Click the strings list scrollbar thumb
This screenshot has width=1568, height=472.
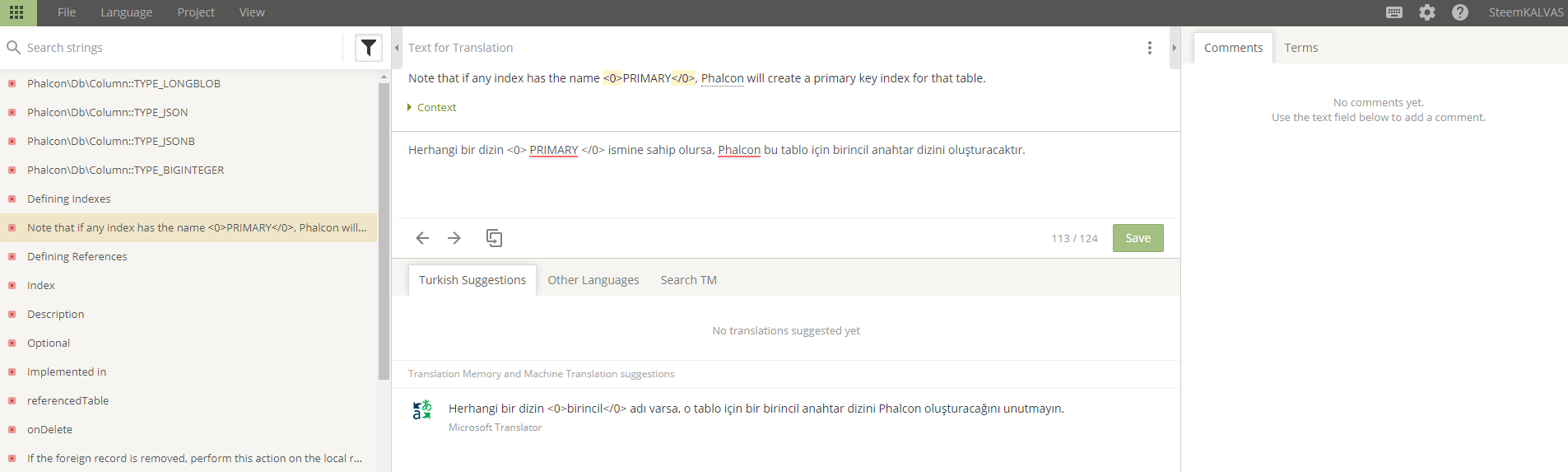point(384,231)
